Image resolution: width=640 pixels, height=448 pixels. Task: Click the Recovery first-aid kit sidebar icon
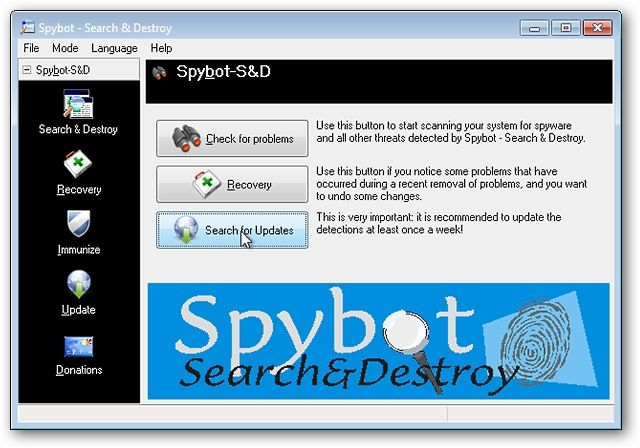[78, 164]
